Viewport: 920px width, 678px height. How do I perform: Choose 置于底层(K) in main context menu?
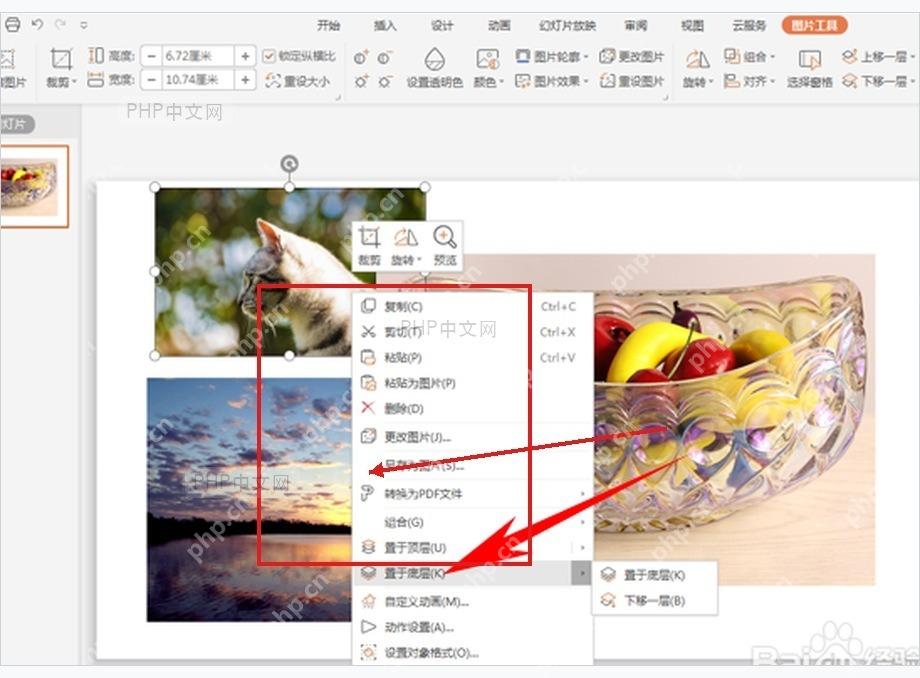462,573
